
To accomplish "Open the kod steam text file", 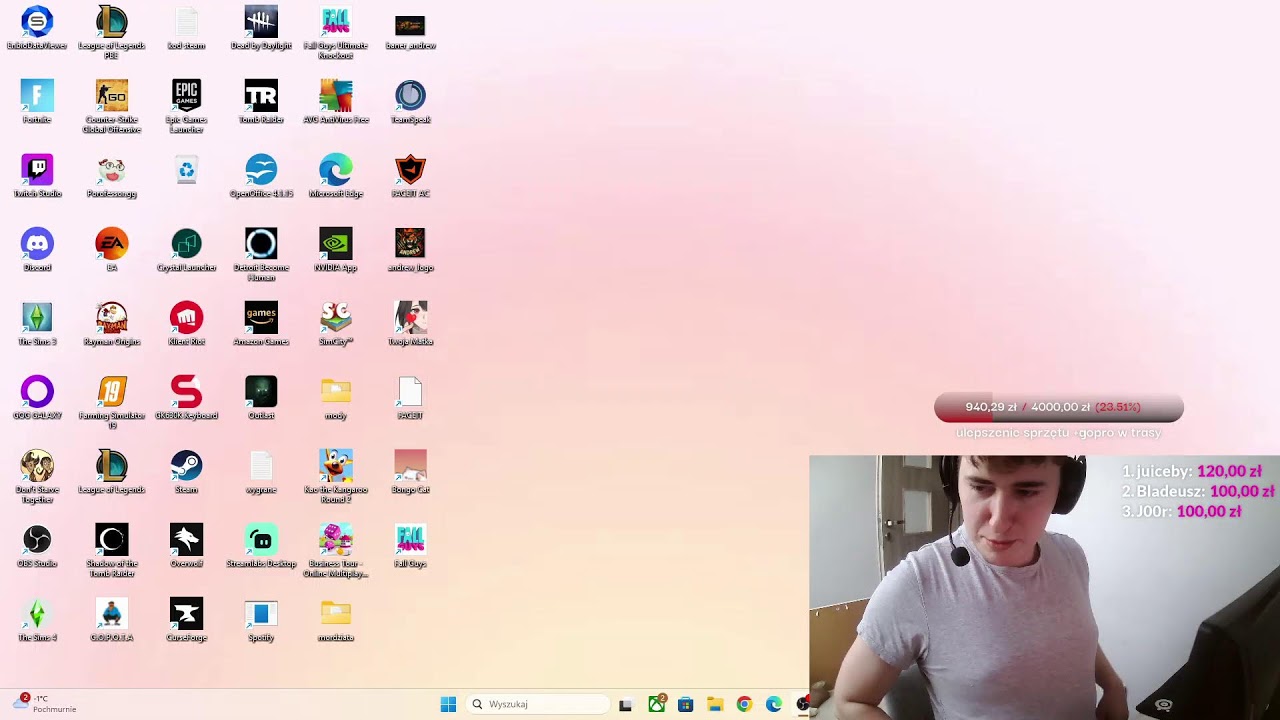I will click(x=186, y=22).
